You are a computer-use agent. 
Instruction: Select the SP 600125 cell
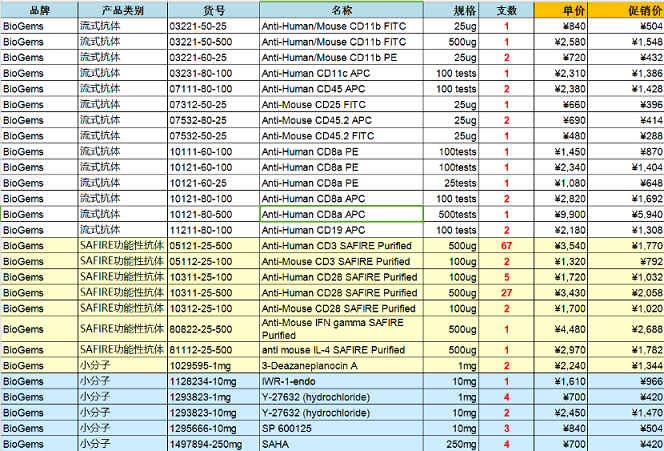[341, 428]
